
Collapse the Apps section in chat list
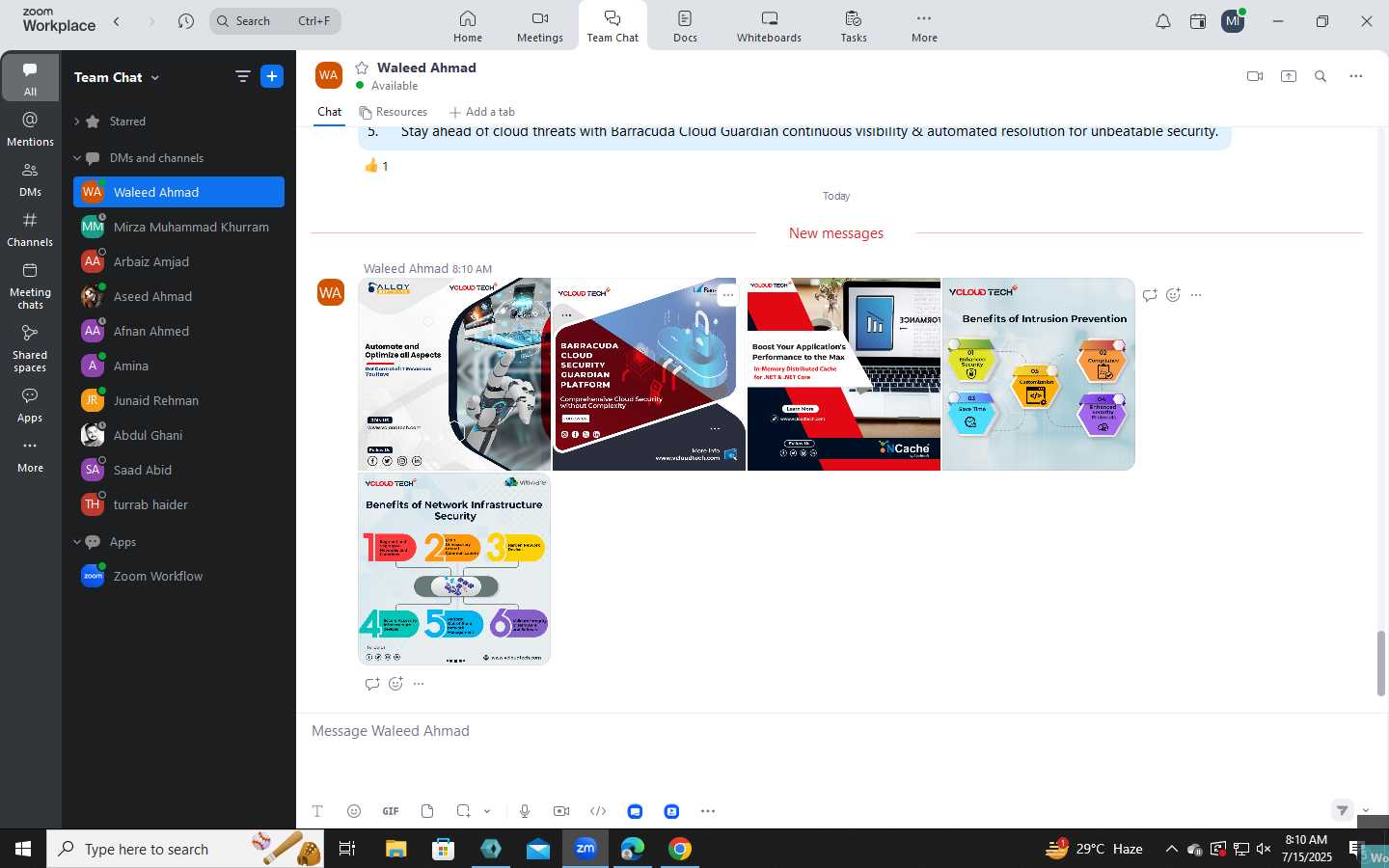pyautogui.click(x=77, y=542)
